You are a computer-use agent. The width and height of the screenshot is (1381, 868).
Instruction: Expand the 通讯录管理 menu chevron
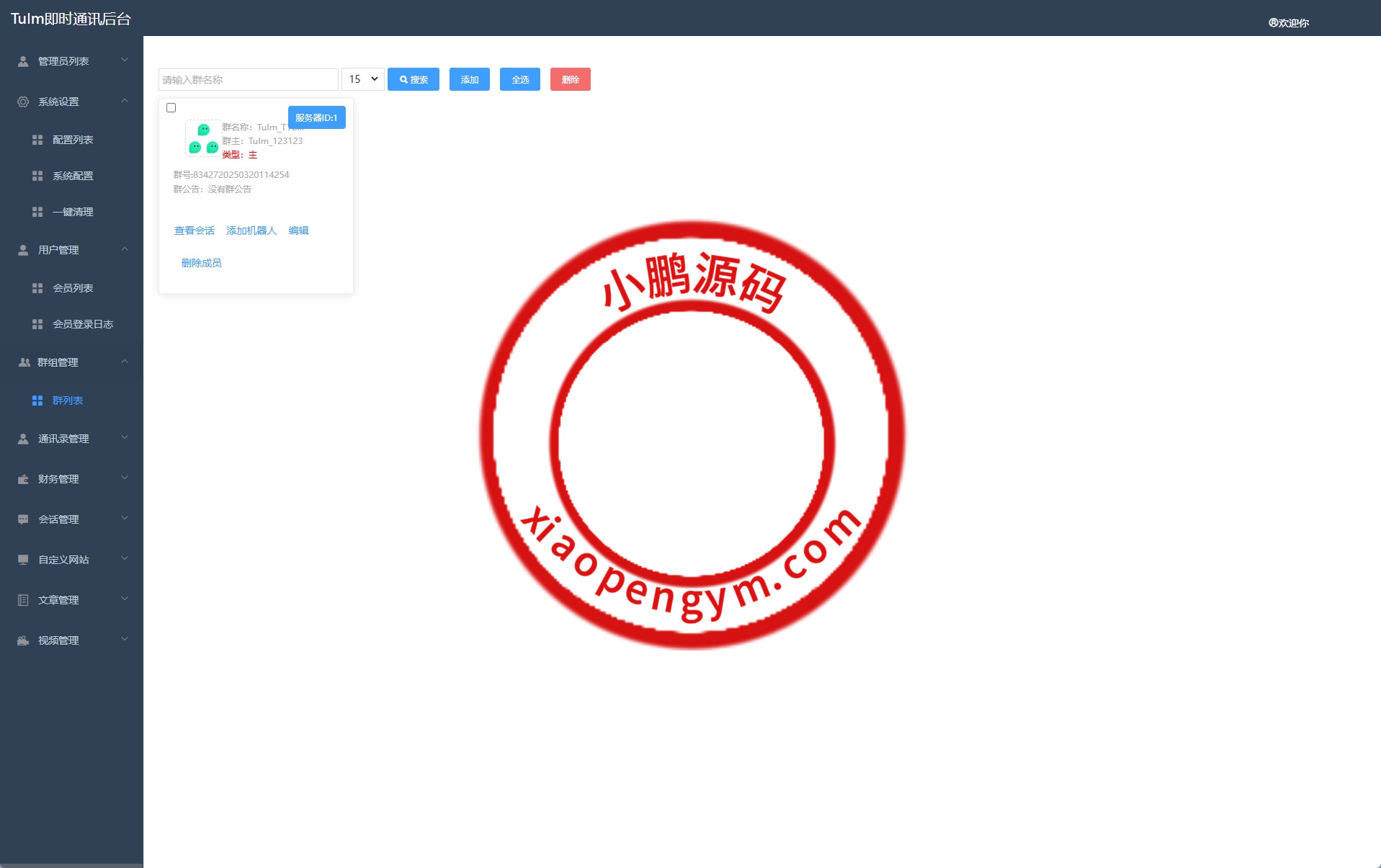pyautogui.click(x=125, y=438)
